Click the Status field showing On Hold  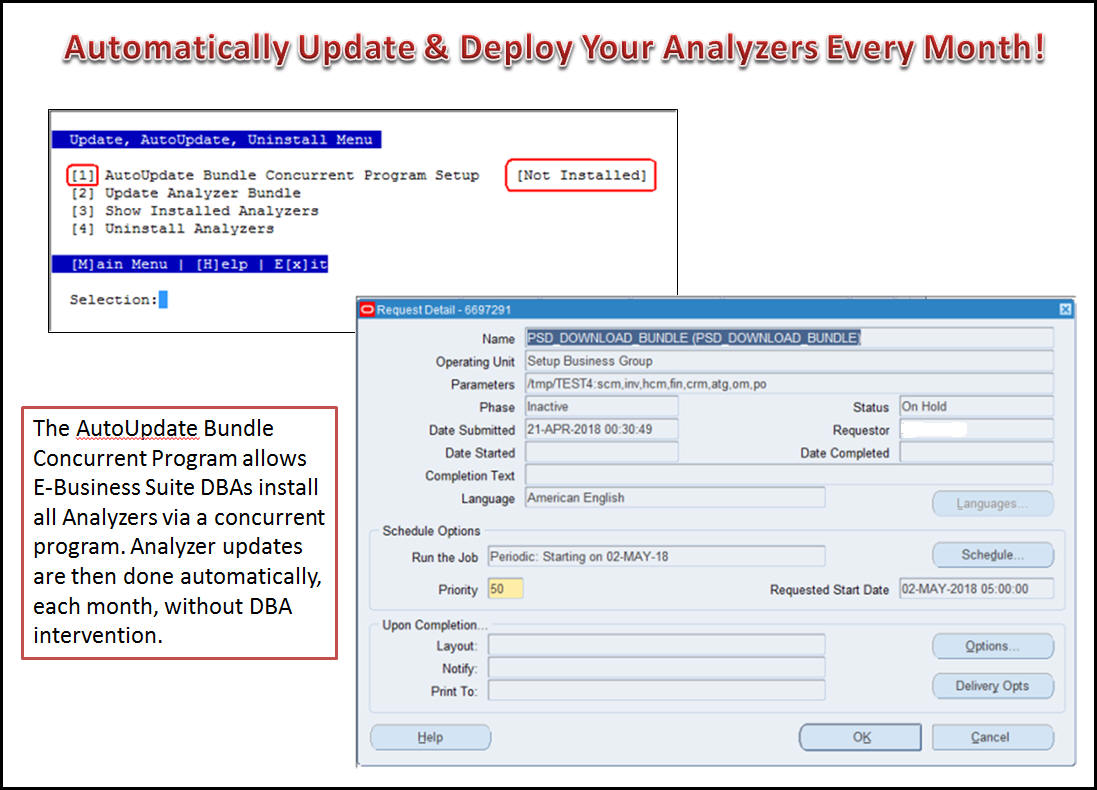[976, 407]
